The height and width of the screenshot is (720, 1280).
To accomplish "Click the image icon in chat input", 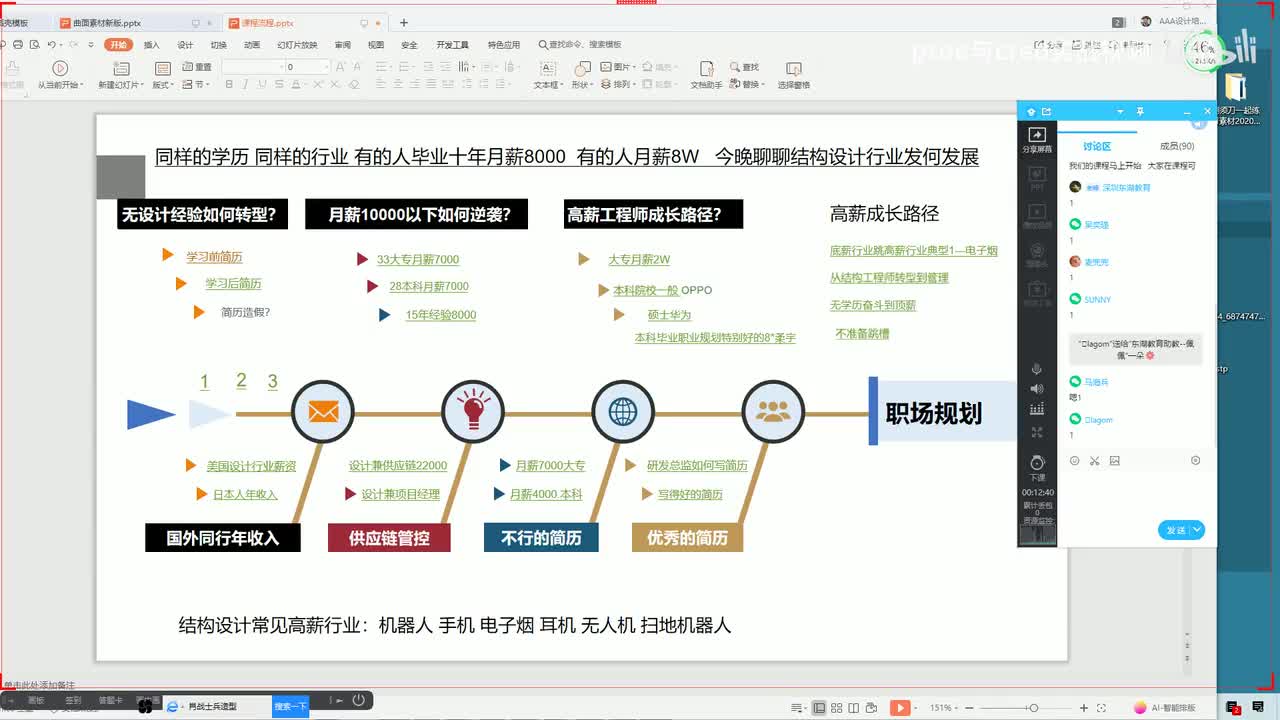I will [x=1115, y=461].
